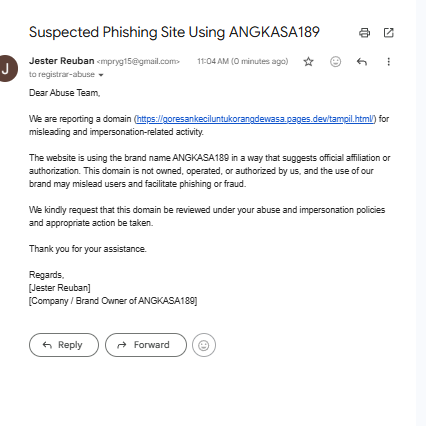Image resolution: width=426 pixels, height=426 pixels.
Task: Click the sender name Jester Reuban
Action: click(x=62, y=61)
